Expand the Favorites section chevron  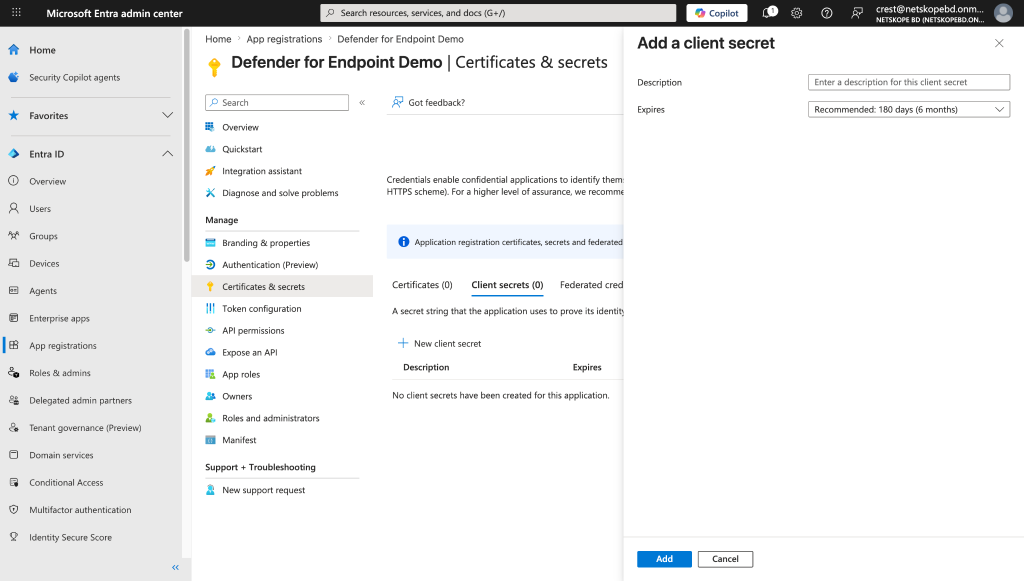(x=167, y=116)
